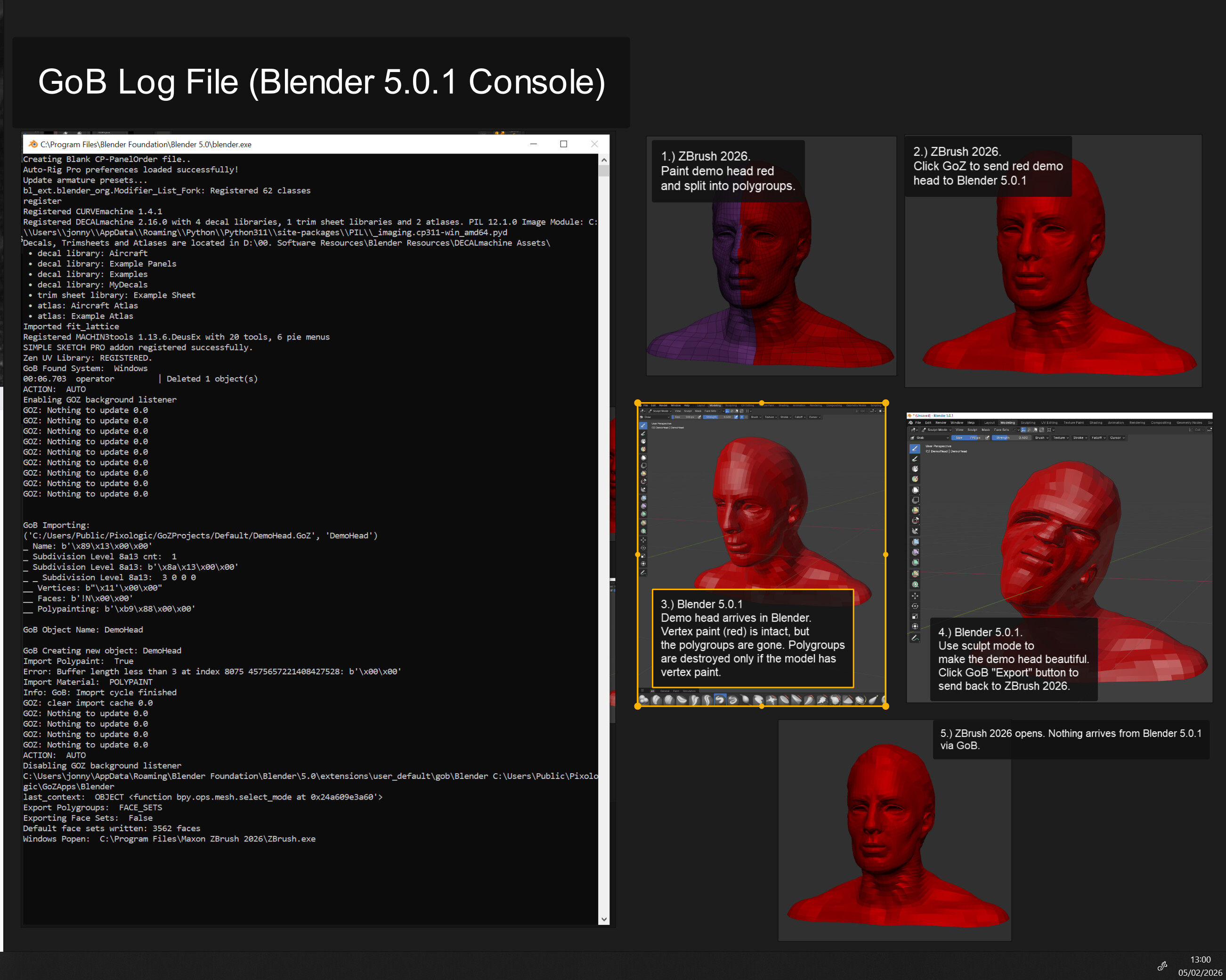Expand Texture popover in Grab-brush Blender
Image resolution: width=1226 pixels, height=980 pixels.
click(x=1061, y=437)
